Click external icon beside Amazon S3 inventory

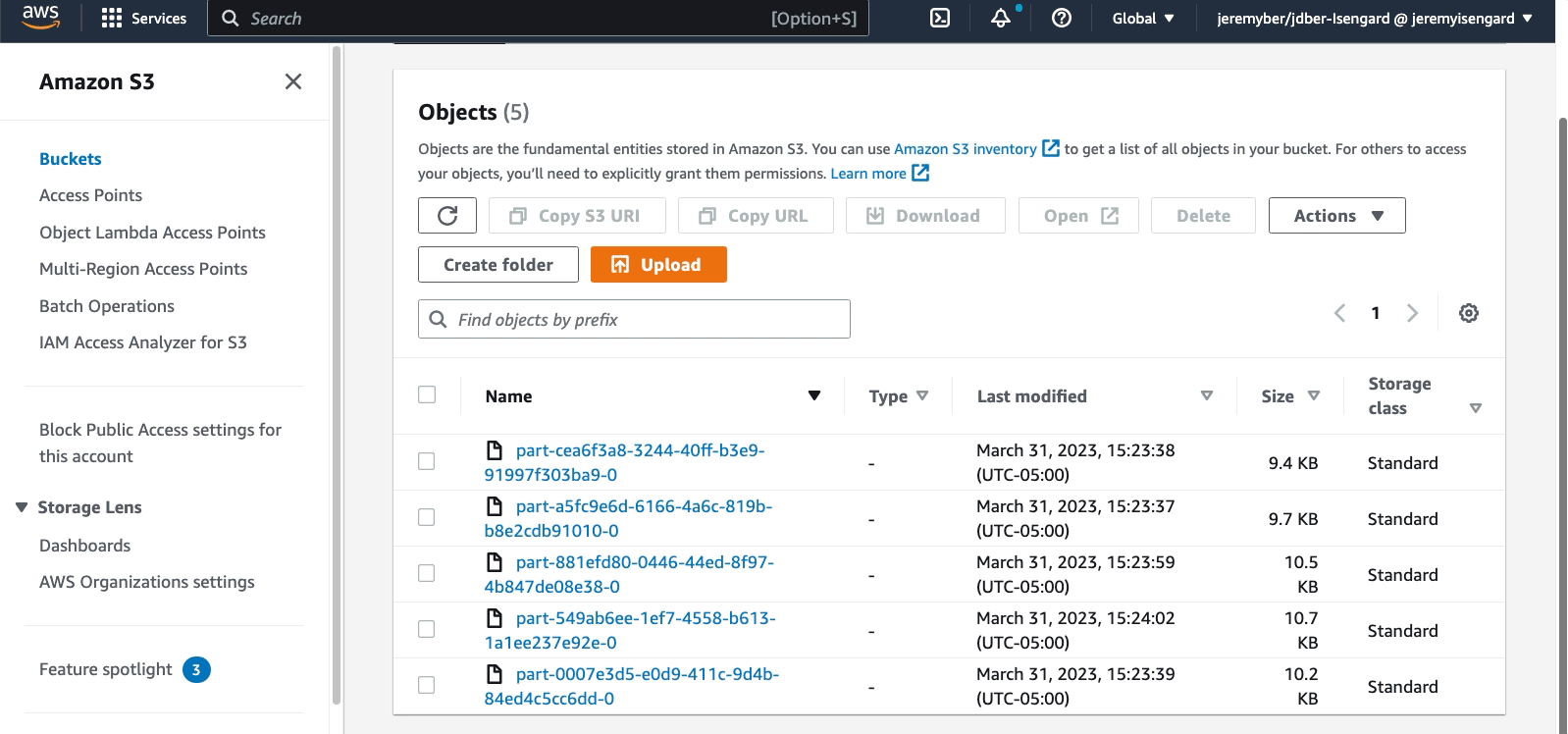click(1051, 149)
